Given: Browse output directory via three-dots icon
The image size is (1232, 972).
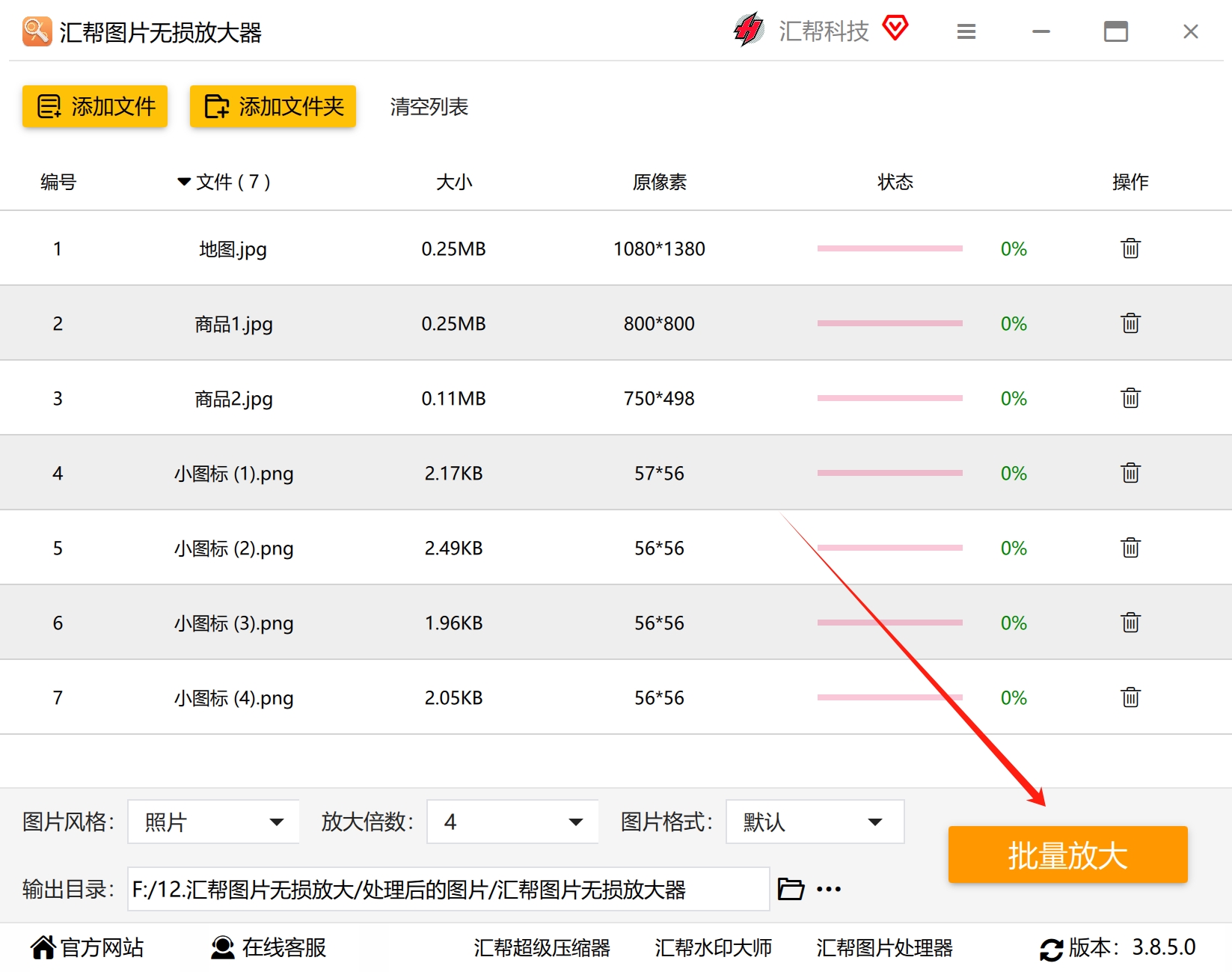Looking at the screenshot, I should point(829,889).
